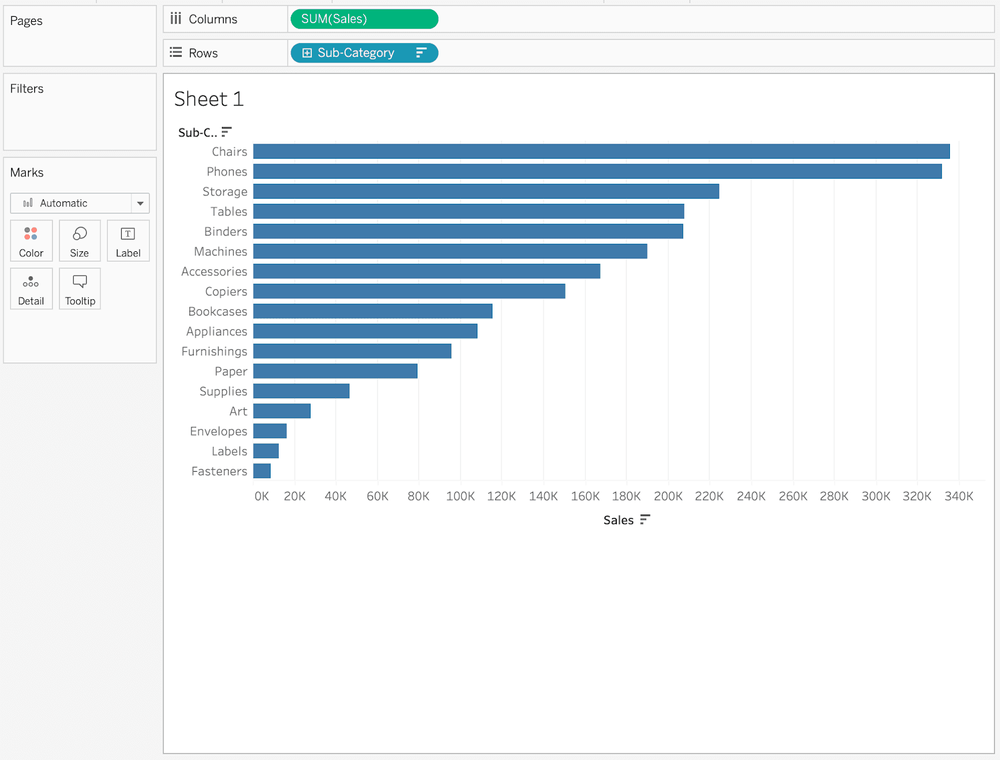This screenshot has width=1000, height=760.
Task: Select the Phones bar in the chart
Action: (596, 172)
